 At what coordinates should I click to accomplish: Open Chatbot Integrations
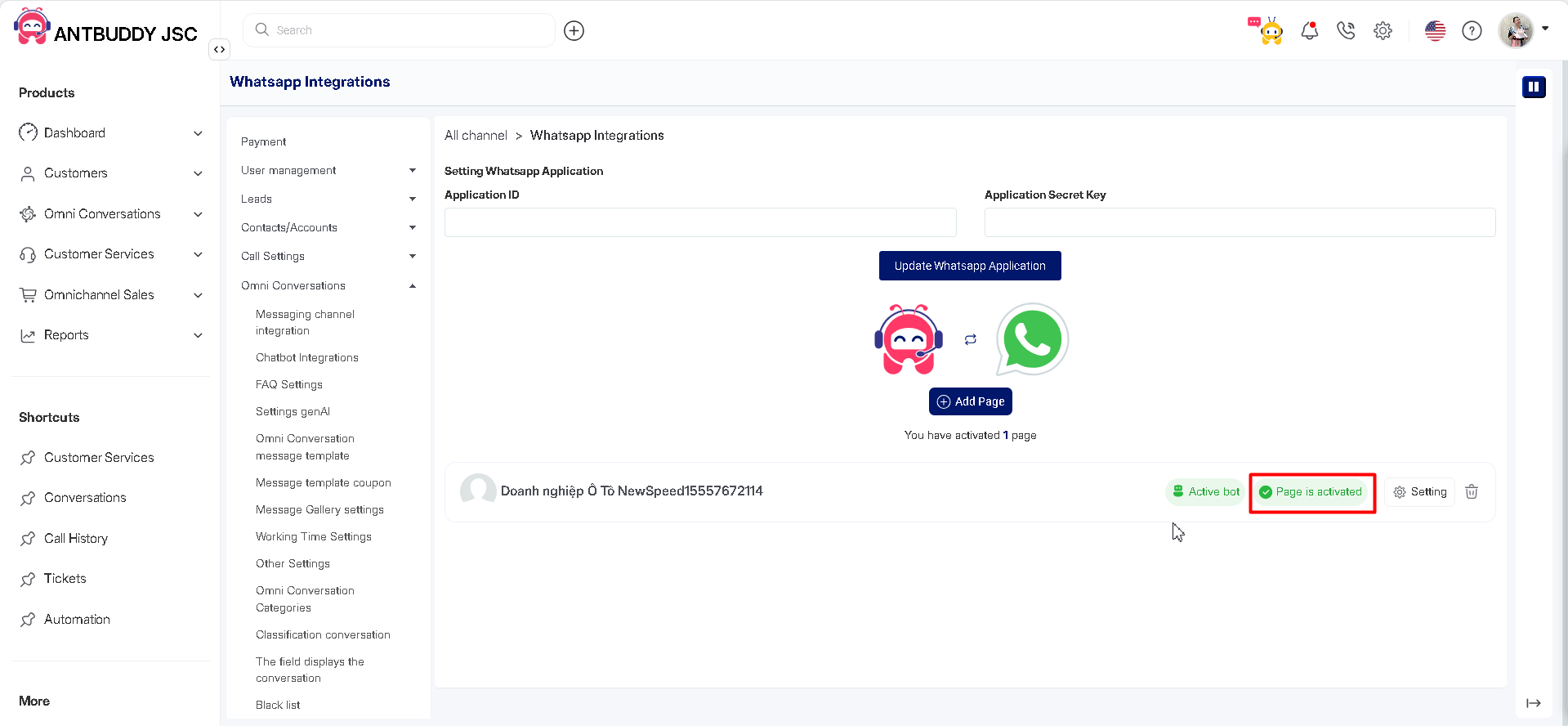(x=307, y=357)
